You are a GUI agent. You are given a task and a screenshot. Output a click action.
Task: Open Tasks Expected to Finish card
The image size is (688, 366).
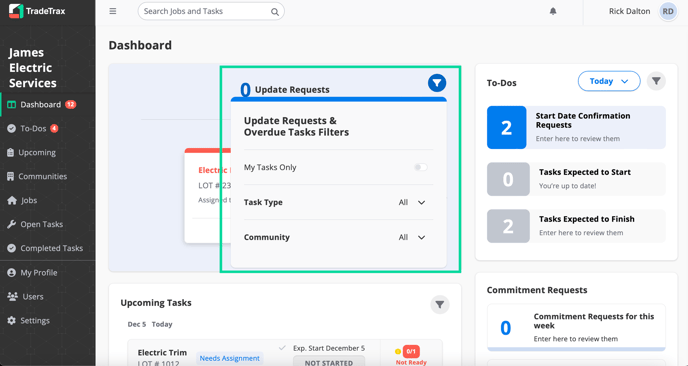pyautogui.click(x=576, y=226)
